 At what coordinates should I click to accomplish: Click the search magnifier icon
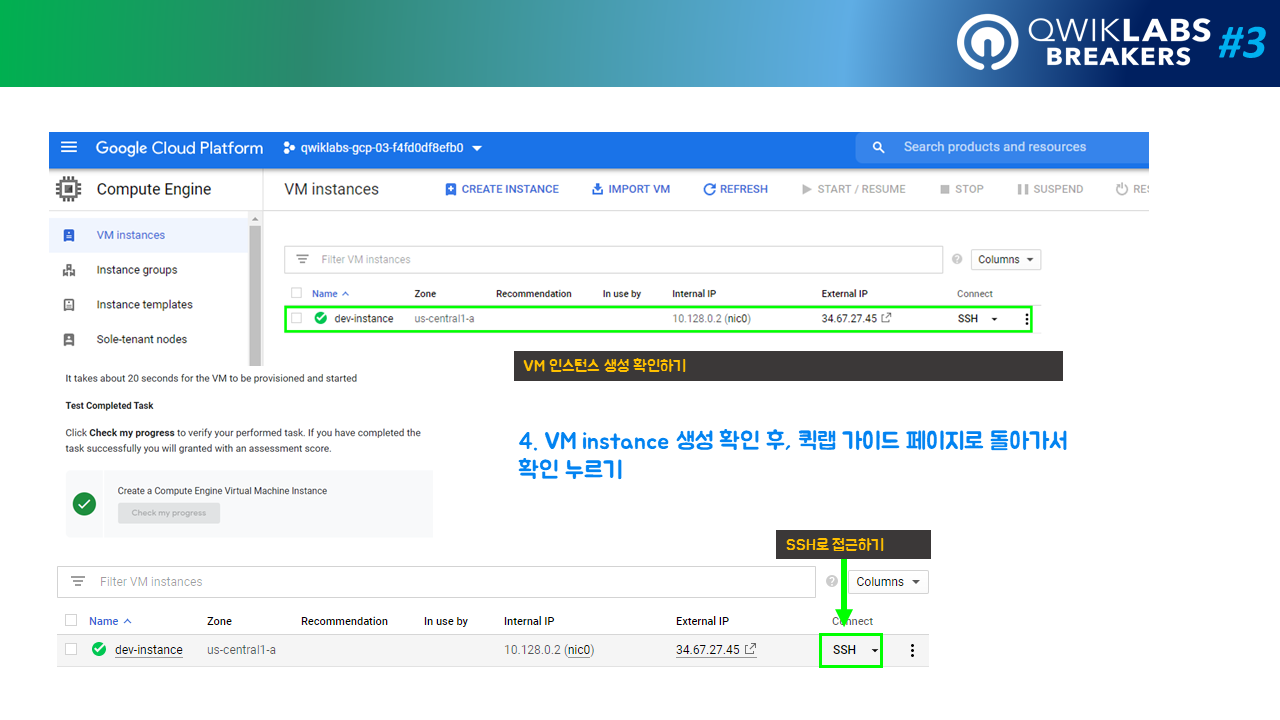(x=879, y=147)
